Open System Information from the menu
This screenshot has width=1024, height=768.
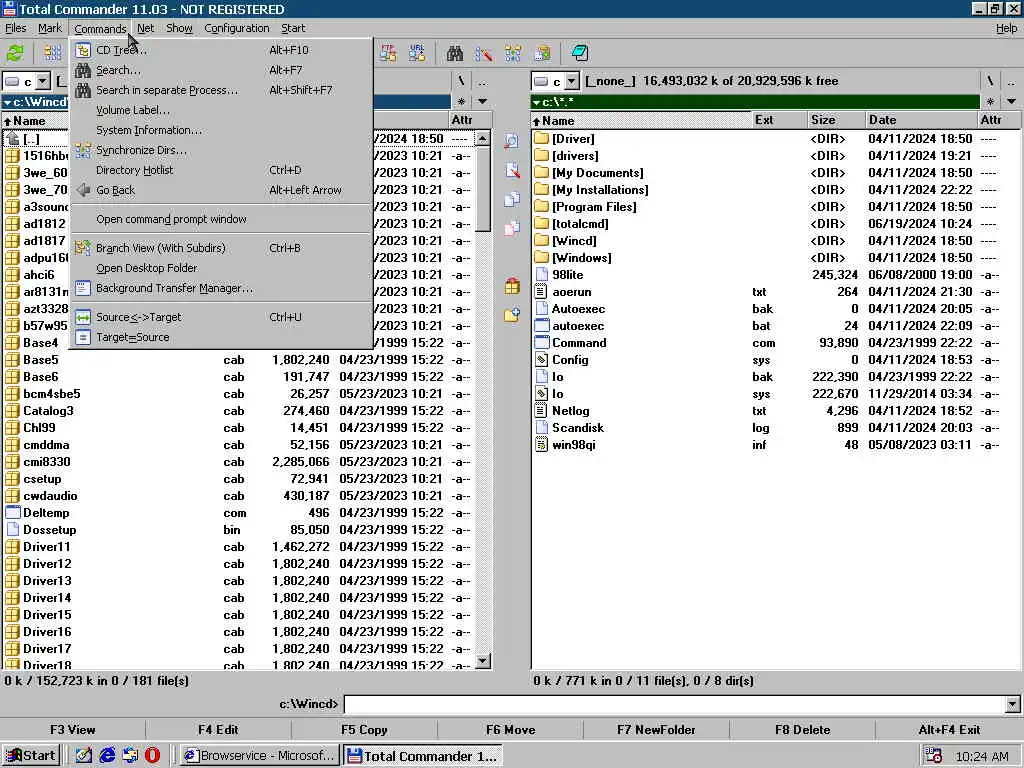click(x=221, y=130)
